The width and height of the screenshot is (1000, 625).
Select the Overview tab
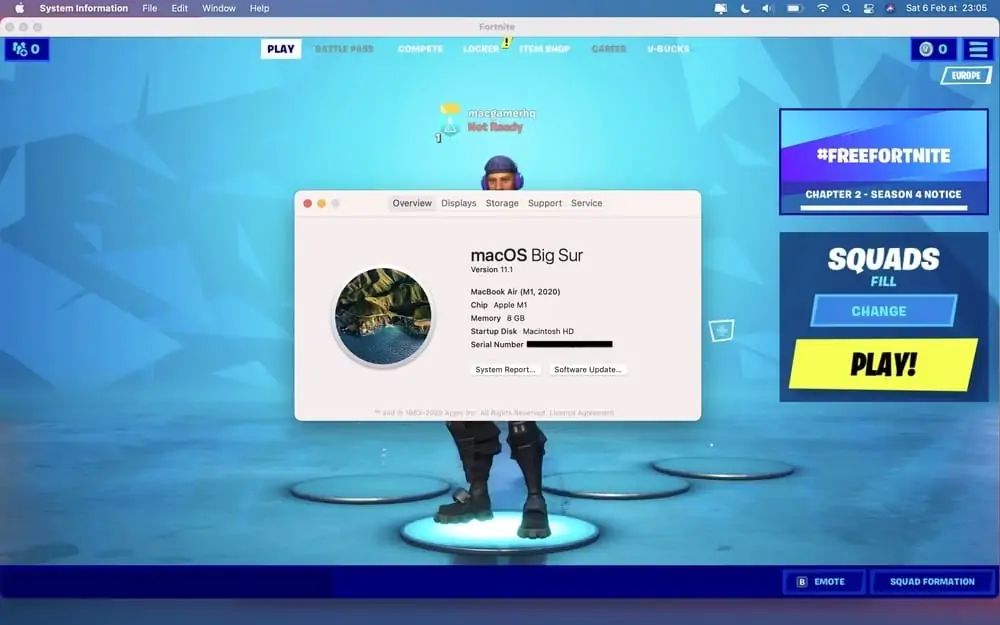point(412,203)
